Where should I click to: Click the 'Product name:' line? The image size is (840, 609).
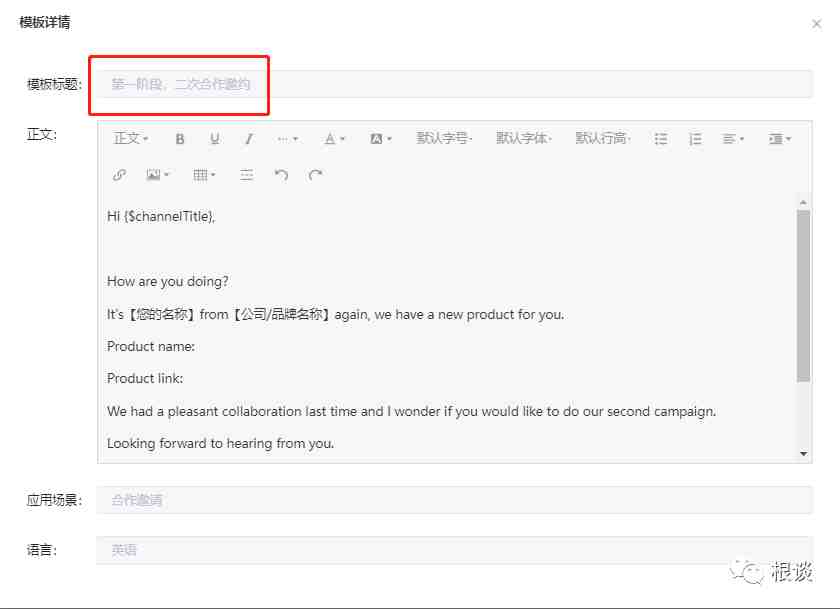pos(151,347)
